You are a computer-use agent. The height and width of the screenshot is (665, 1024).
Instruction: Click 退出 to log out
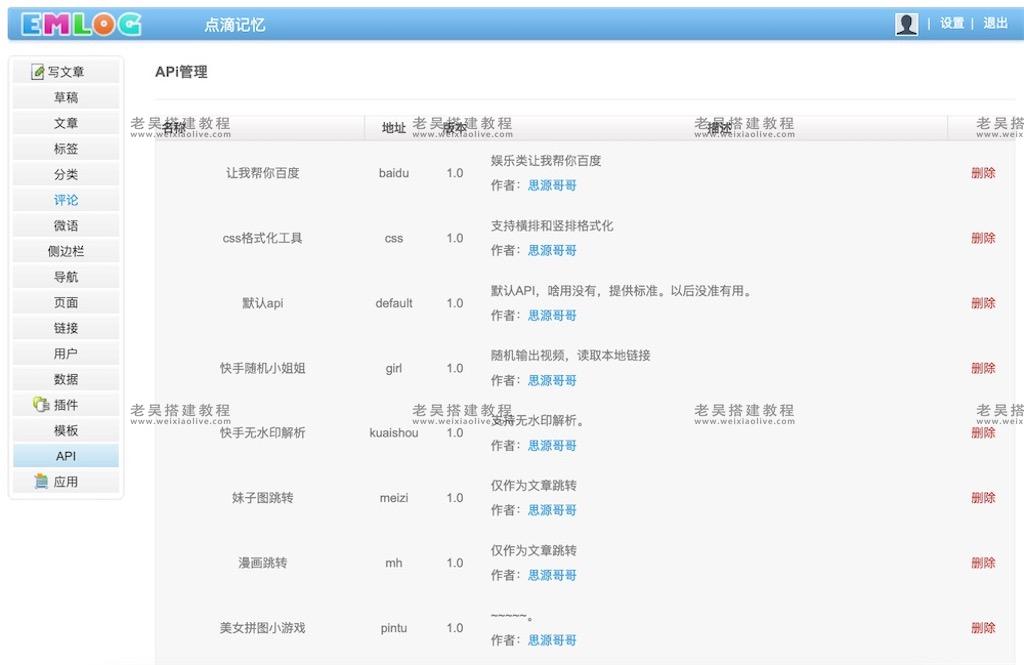click(995, 22)
